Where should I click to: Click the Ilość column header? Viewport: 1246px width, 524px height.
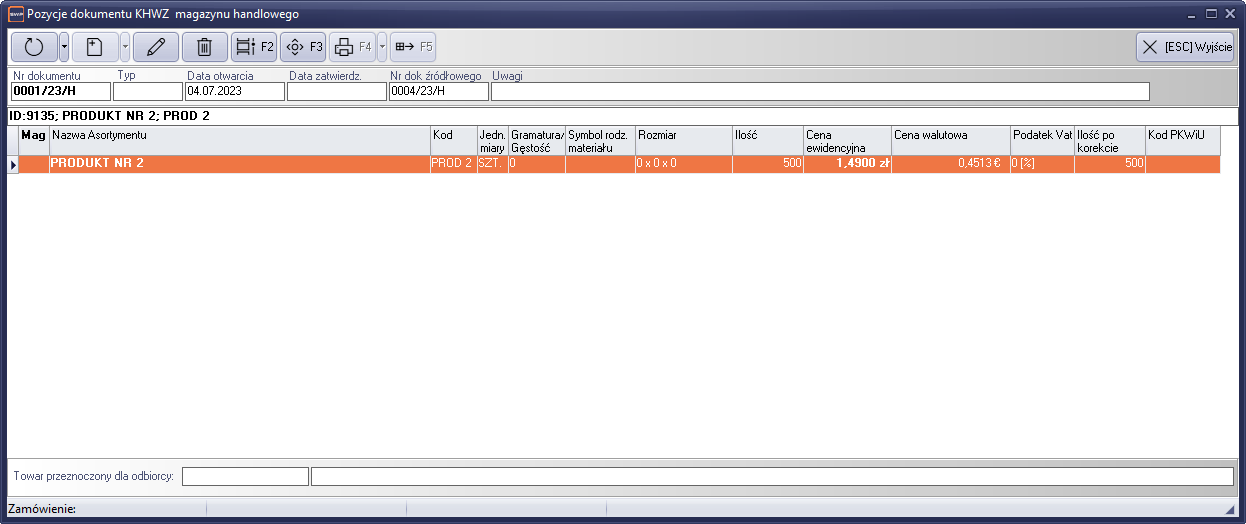(x=767, y=141)
